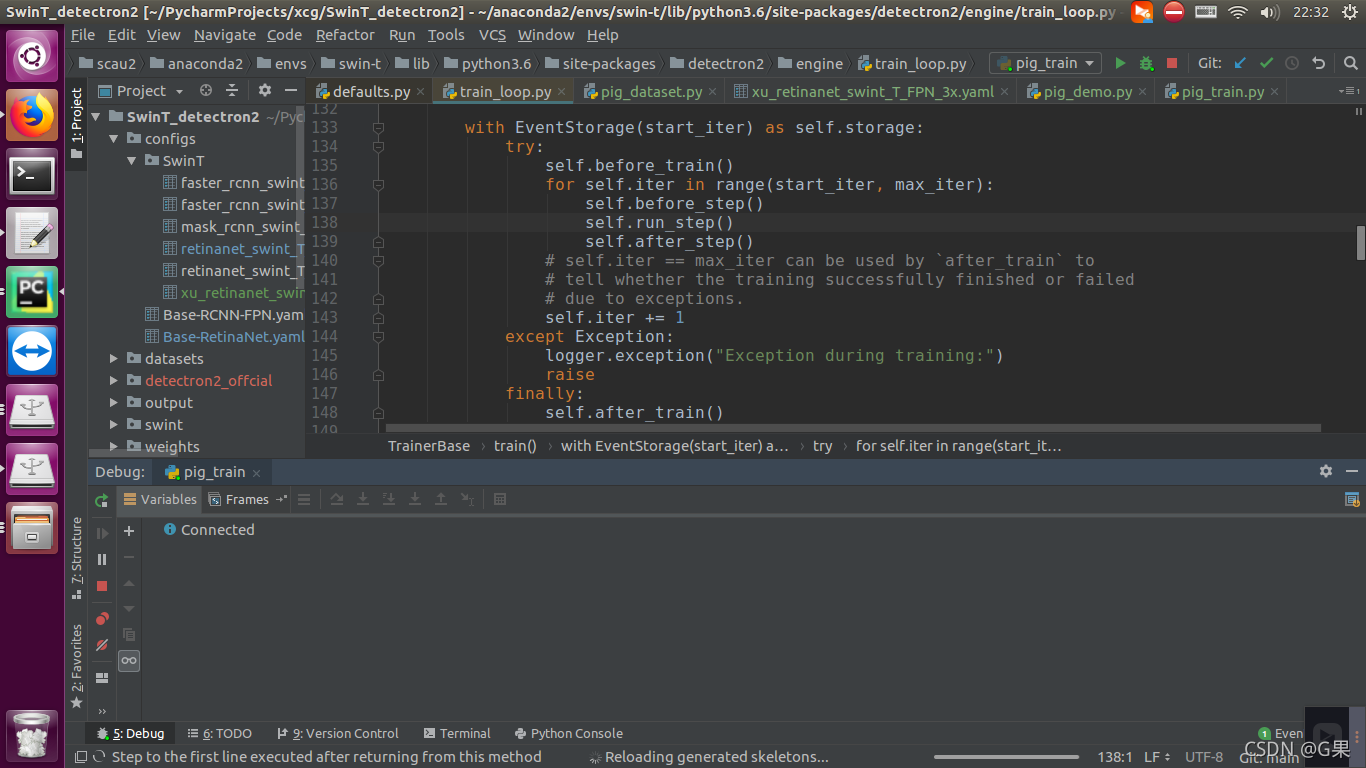1366x768 pixels.
Task: Toggle fold marker at line 133
Action: [x=378, y=128]
